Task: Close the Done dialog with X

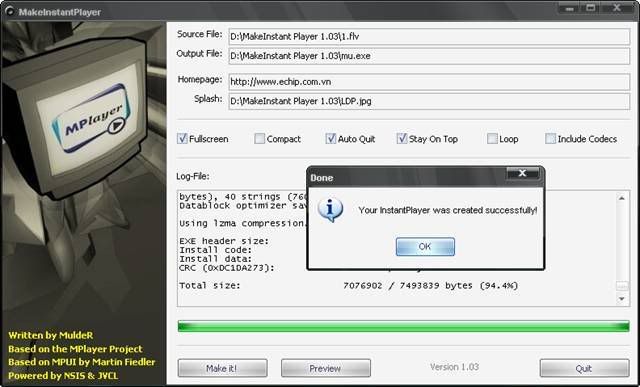Action: click(522, 173)
